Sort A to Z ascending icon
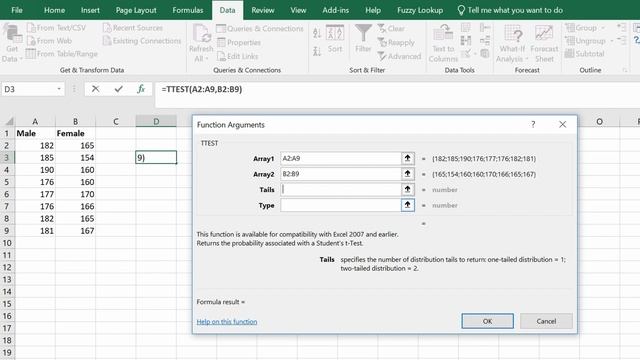 (x=317, y=33)
